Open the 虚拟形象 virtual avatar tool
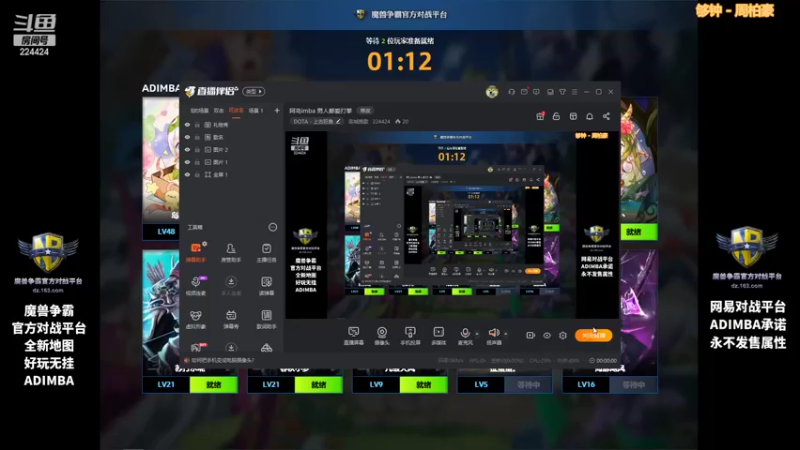 [x=195, y=319]
